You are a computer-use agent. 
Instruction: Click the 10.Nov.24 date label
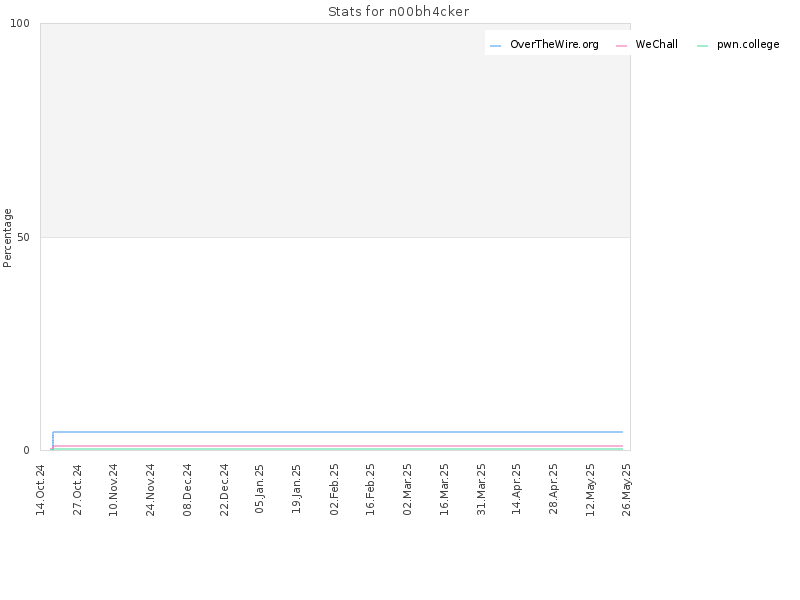(113, 490)
